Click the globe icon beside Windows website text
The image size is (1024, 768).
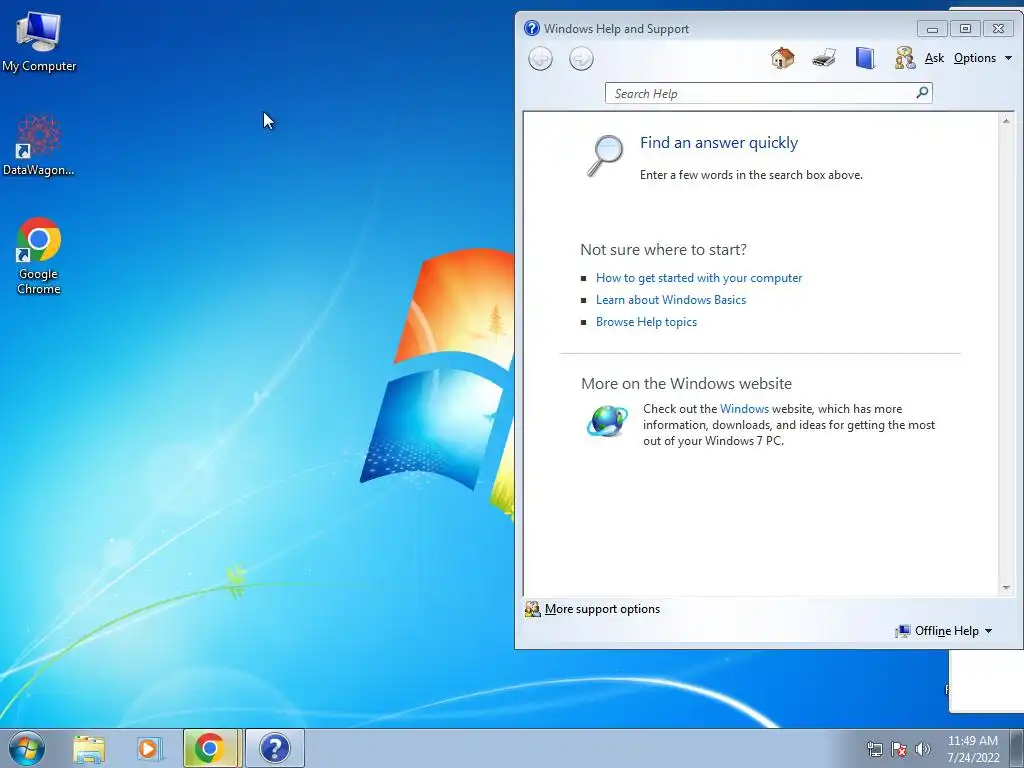click(x=607, y=421)
